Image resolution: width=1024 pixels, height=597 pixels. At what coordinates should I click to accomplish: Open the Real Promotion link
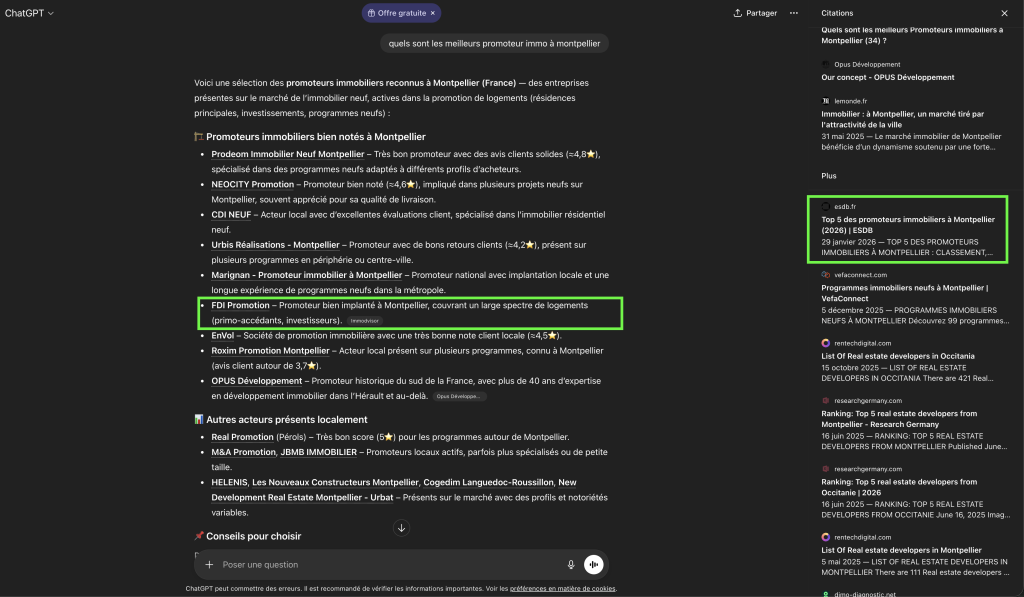click(x=242, y=437)
